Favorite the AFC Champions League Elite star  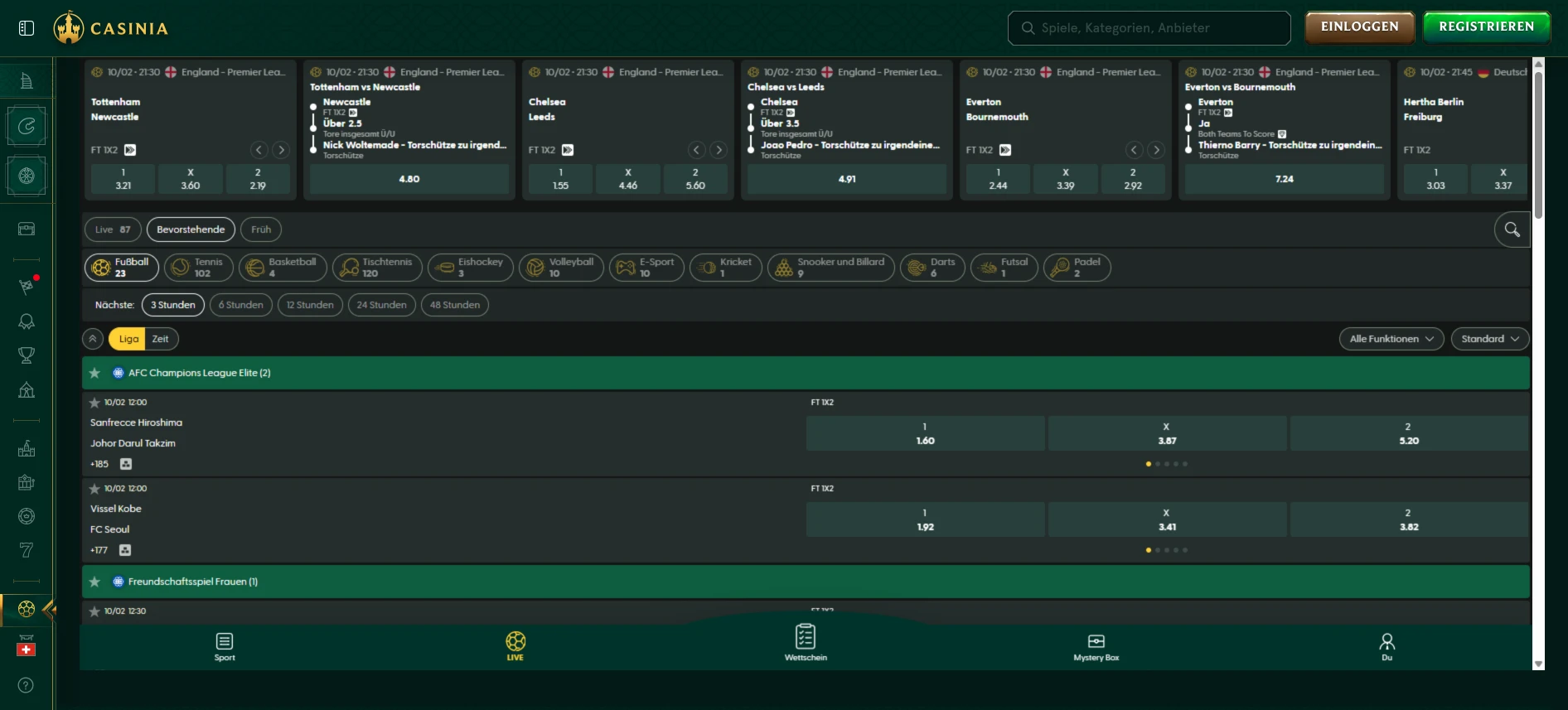point(95,374)
